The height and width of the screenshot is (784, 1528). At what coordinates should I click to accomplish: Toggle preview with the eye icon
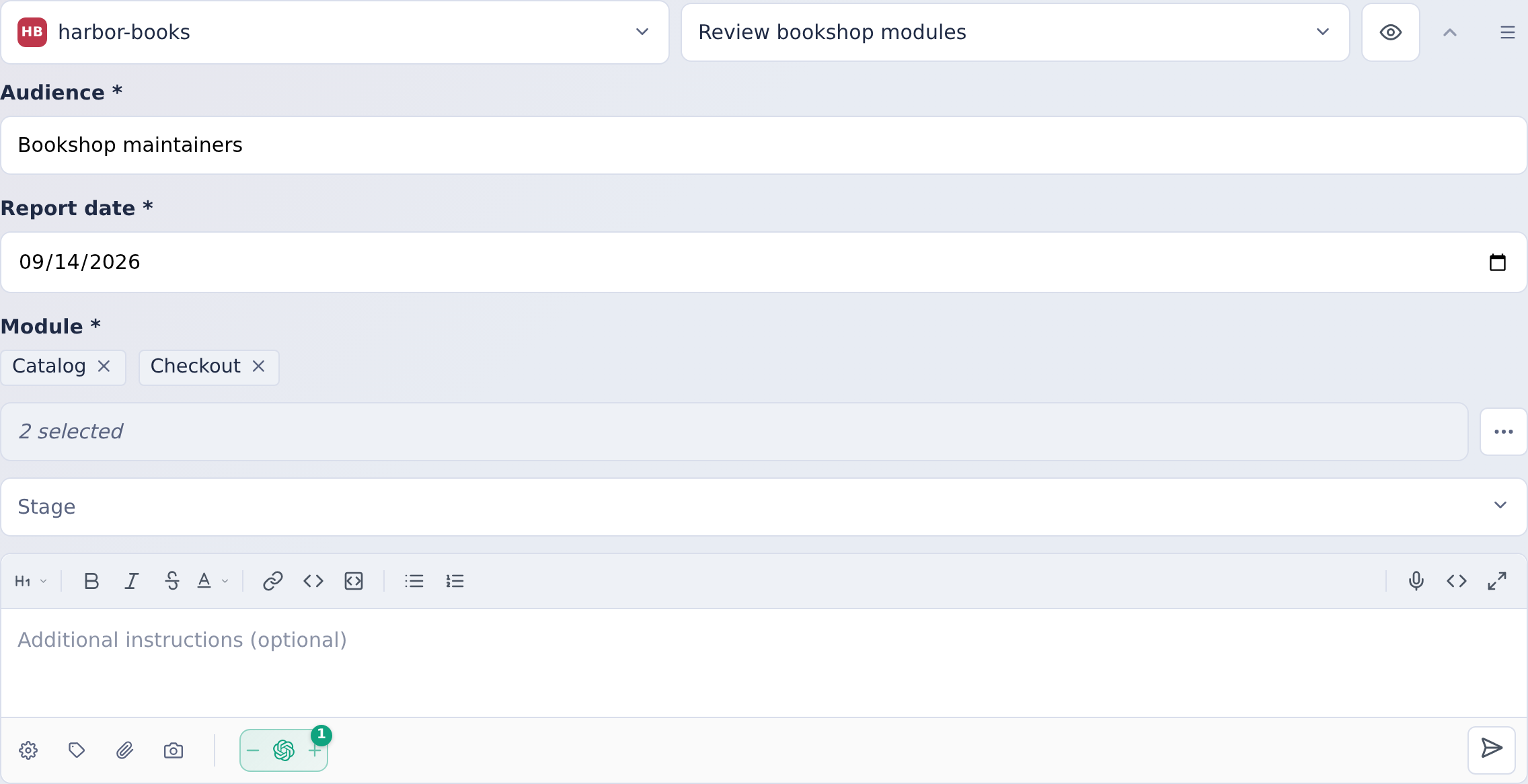[x=1391, y=32]
